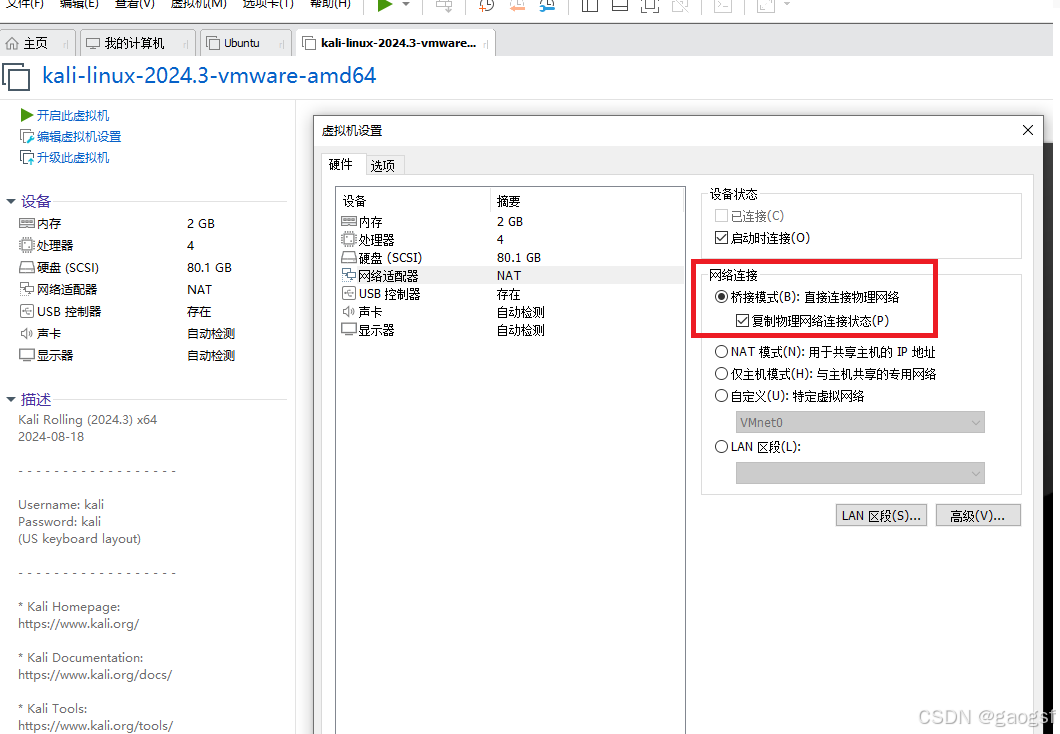Open the 帮助(H) menu
The height and width of the screenshot is (734, 1060).
tap(330, 4)
